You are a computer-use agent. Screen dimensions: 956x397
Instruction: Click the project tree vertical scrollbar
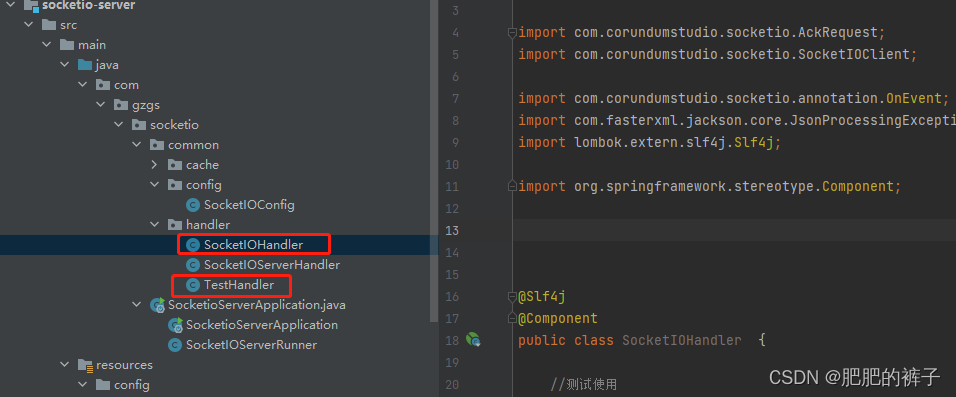[434, 162]
